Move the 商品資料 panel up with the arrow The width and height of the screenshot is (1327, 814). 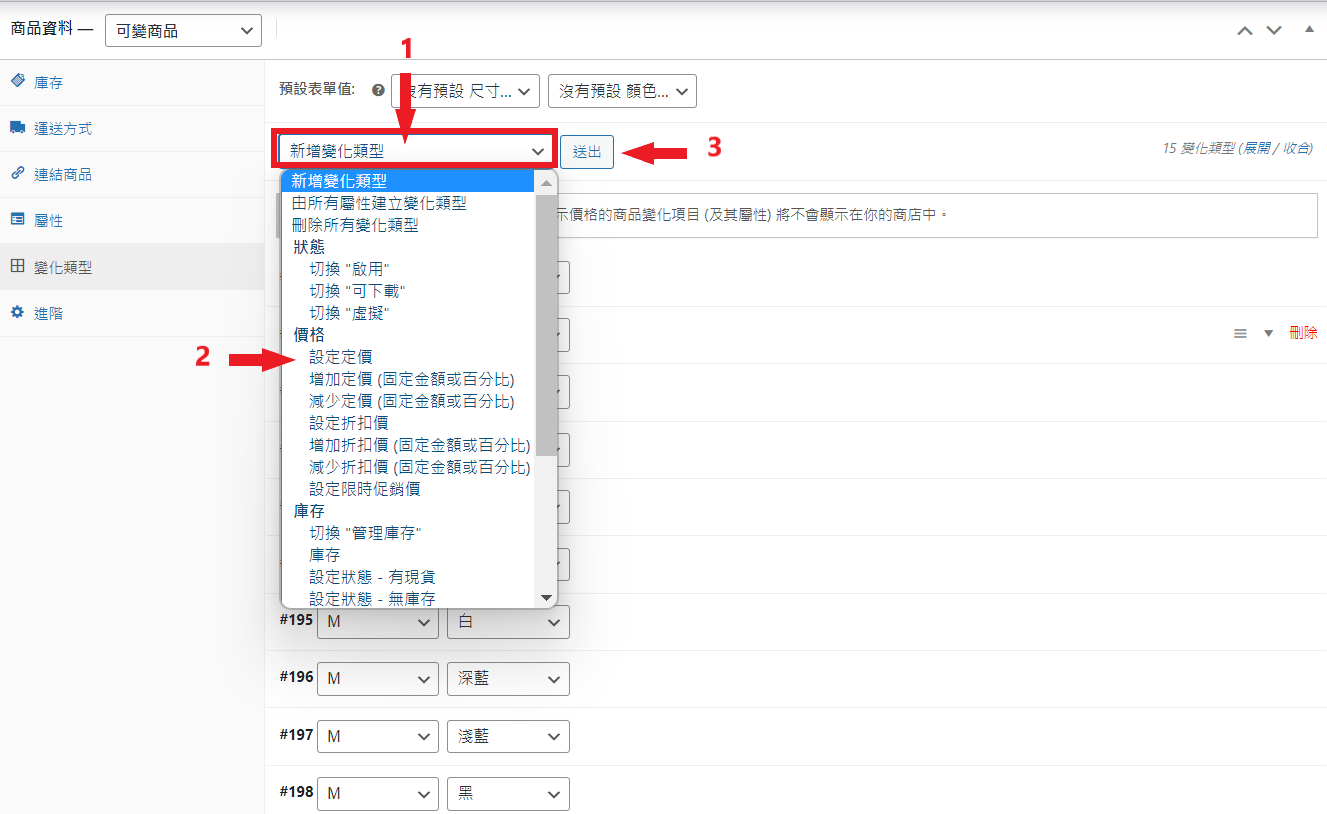click(x=1245, y=30)
